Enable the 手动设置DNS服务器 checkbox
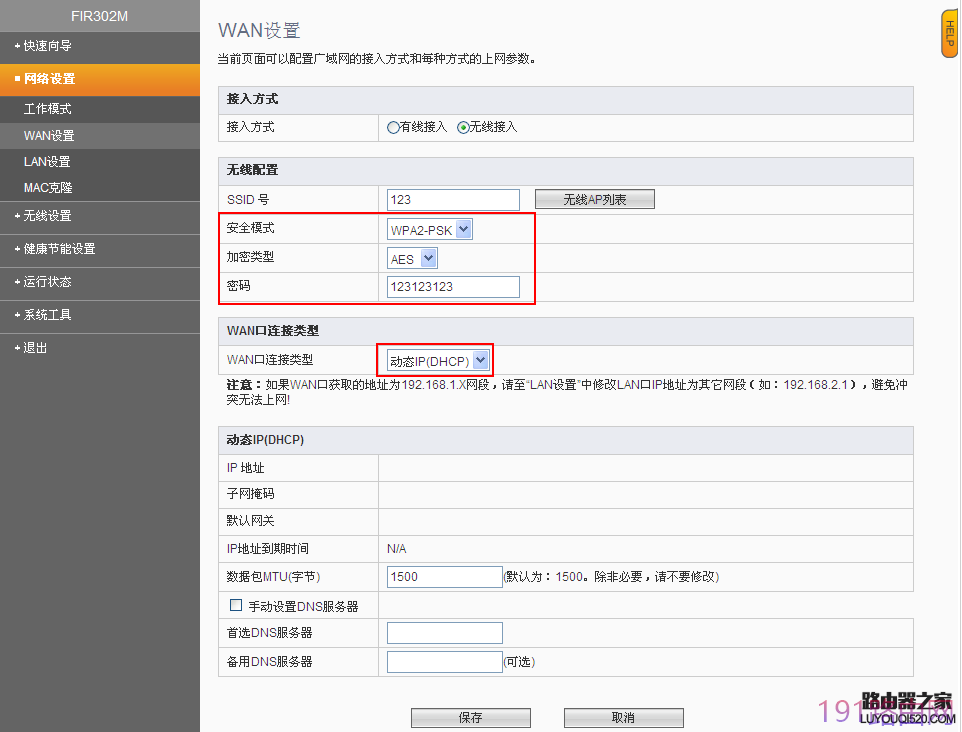 click(x=236, y=606)
